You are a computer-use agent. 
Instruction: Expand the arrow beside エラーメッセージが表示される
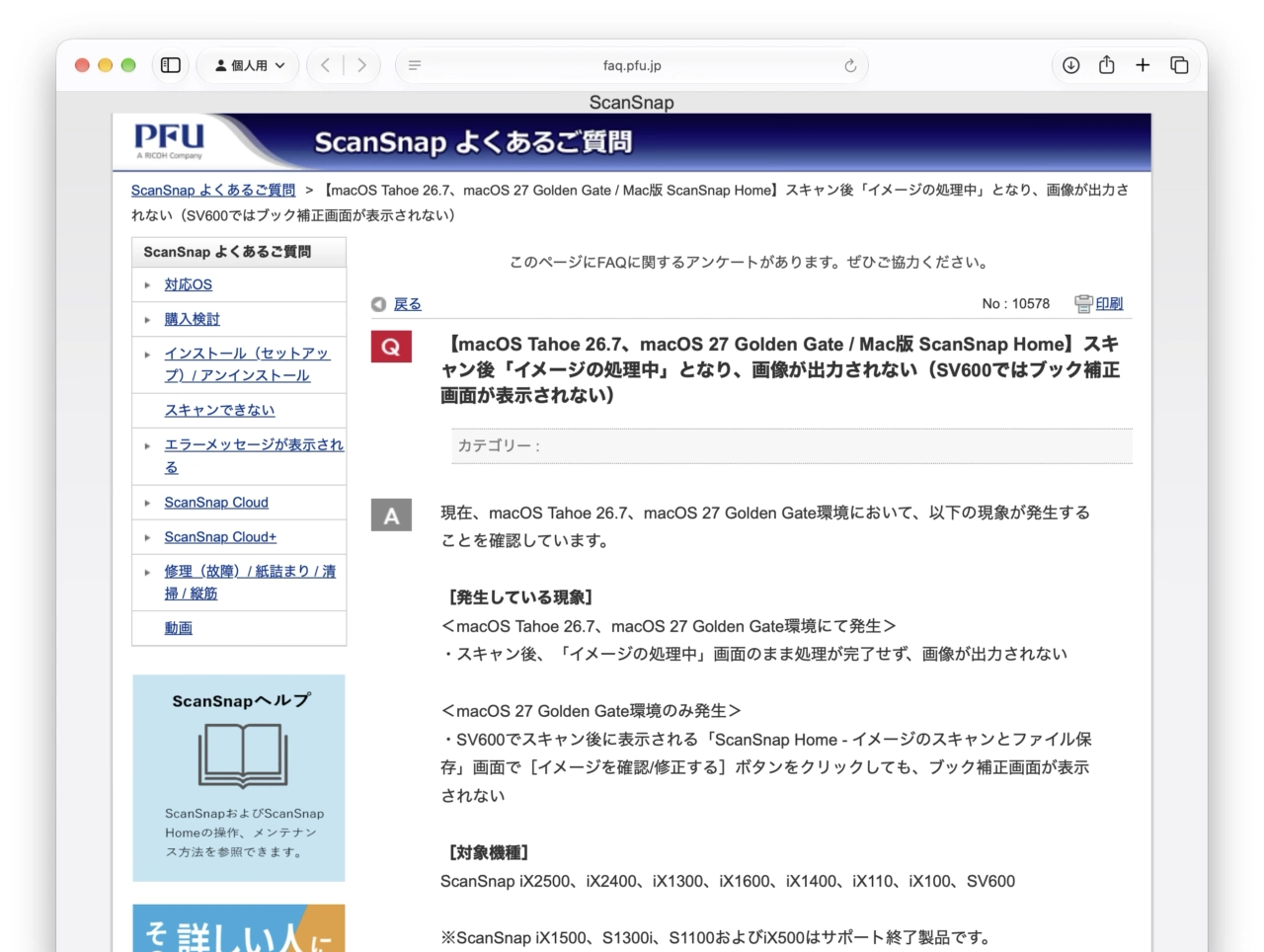click(x=147, y=446)
